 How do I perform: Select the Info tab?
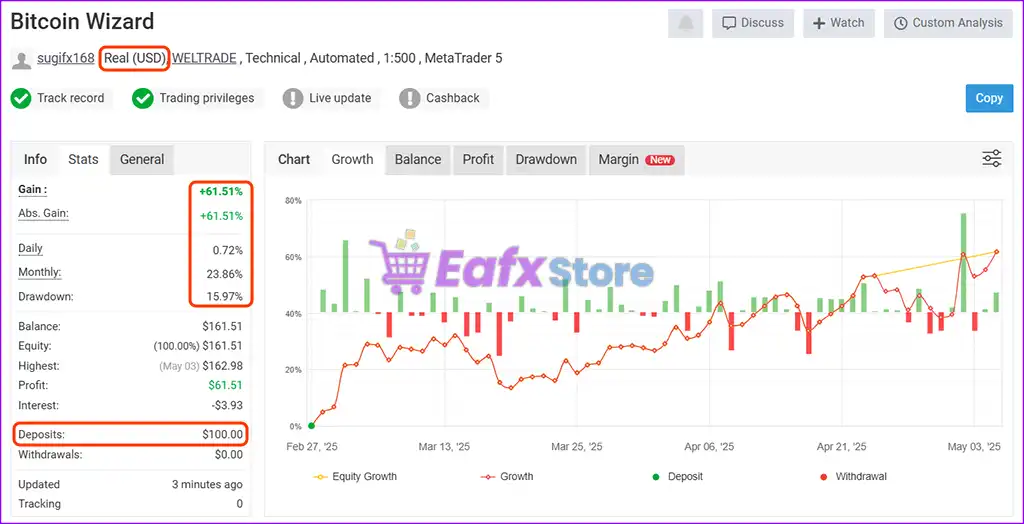click(35, 159)
